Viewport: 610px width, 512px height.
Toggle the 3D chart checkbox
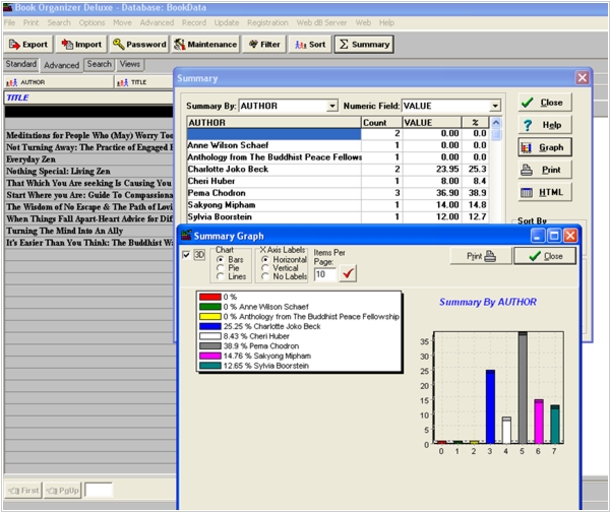[x=186, y=255]
